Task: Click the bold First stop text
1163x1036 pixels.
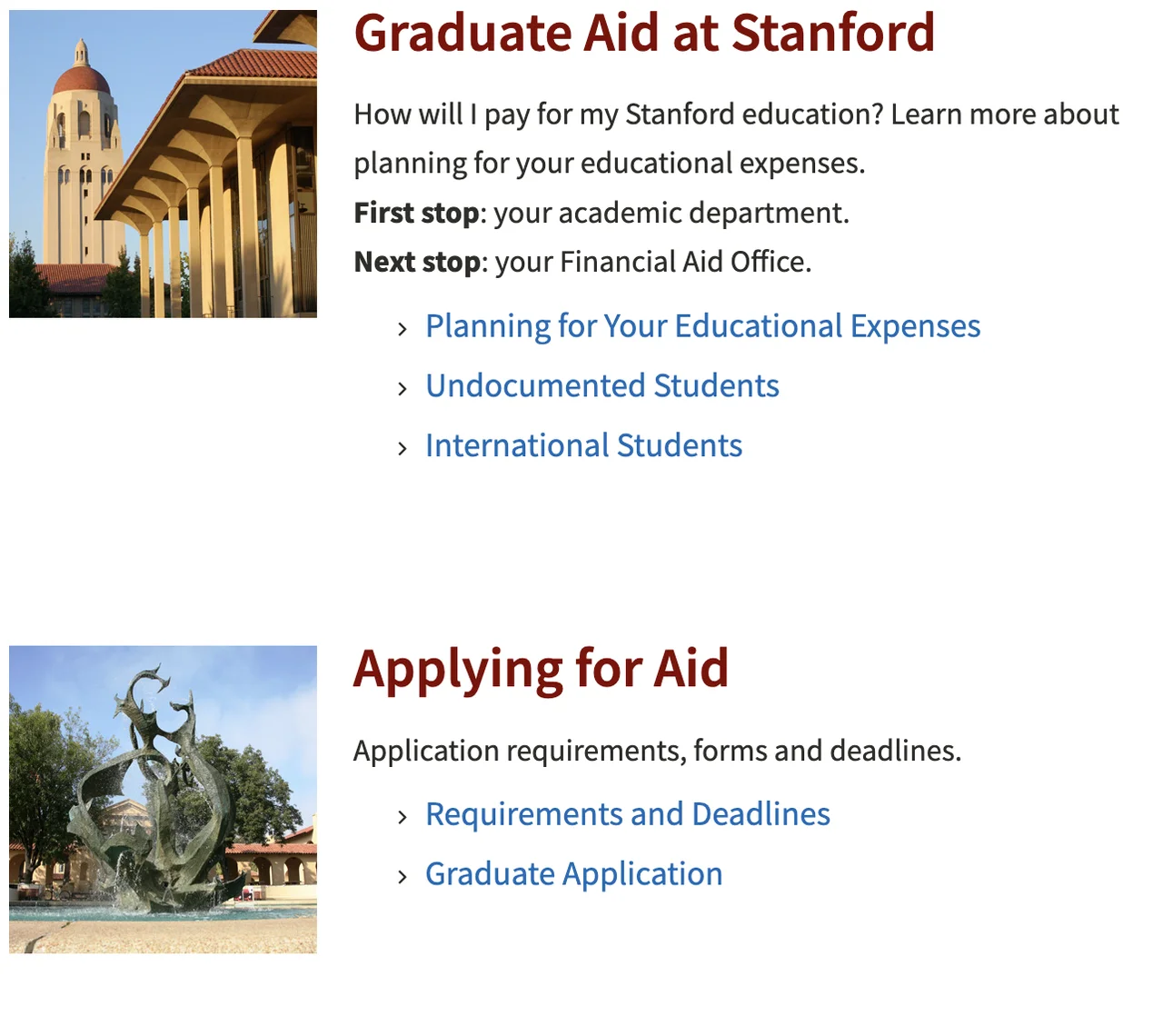Action: tap(416, 213)
